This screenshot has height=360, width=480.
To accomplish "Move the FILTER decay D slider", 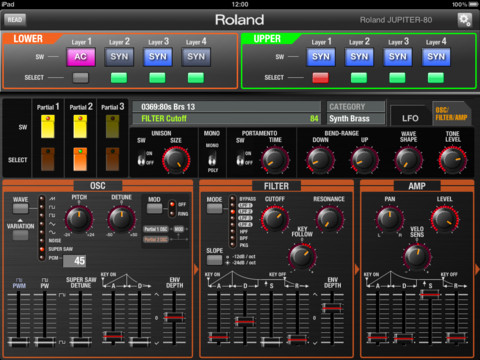I will pyautogui.click(x=245, y=321).
